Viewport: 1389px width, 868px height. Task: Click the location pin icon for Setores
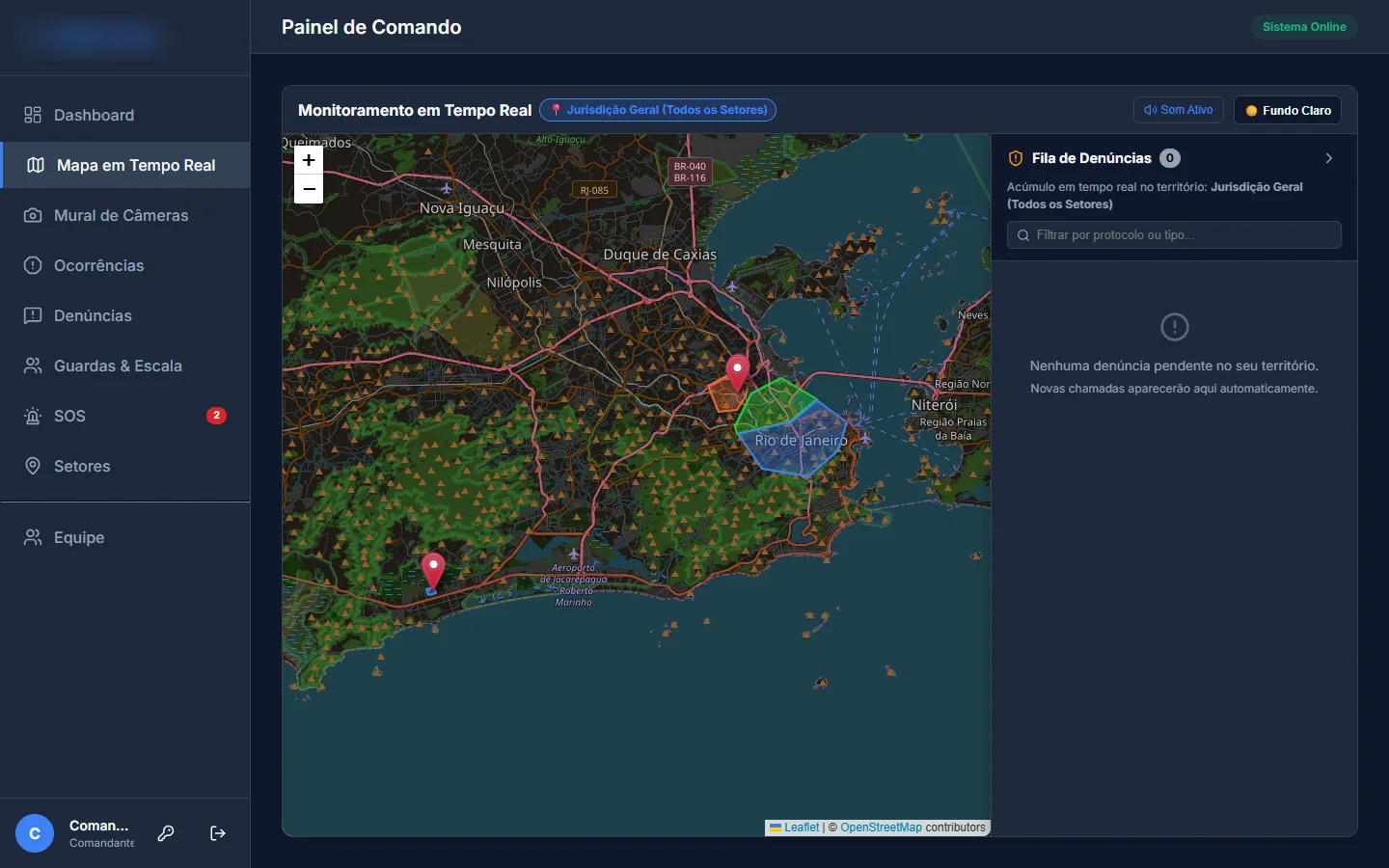click(x=33, y=466)
